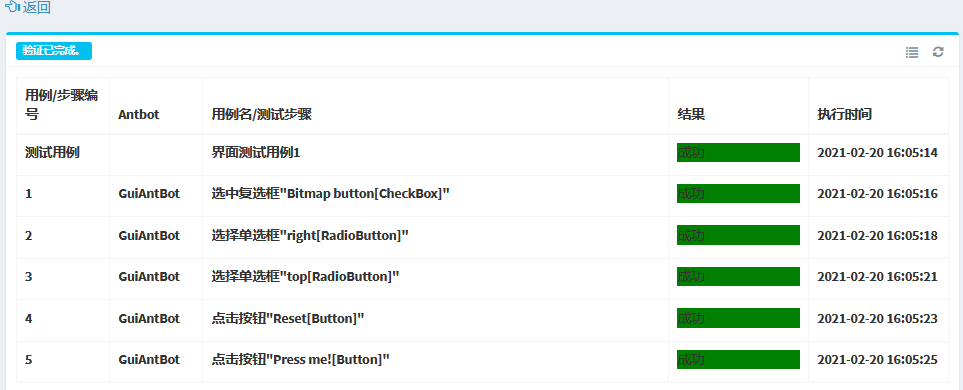Screen dimensions: 963x390
Task: Click the timestamp 2021-02-20 16:05:21
Action: (878, 277)
